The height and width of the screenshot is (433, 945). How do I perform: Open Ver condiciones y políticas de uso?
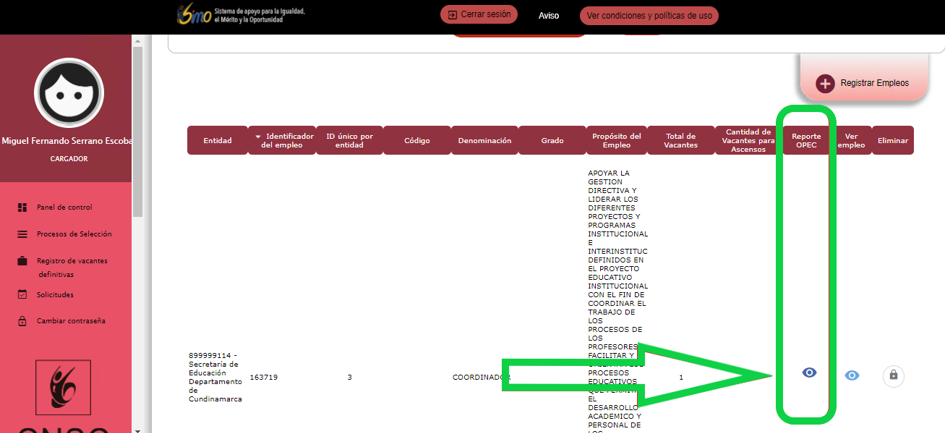(651, 16)
